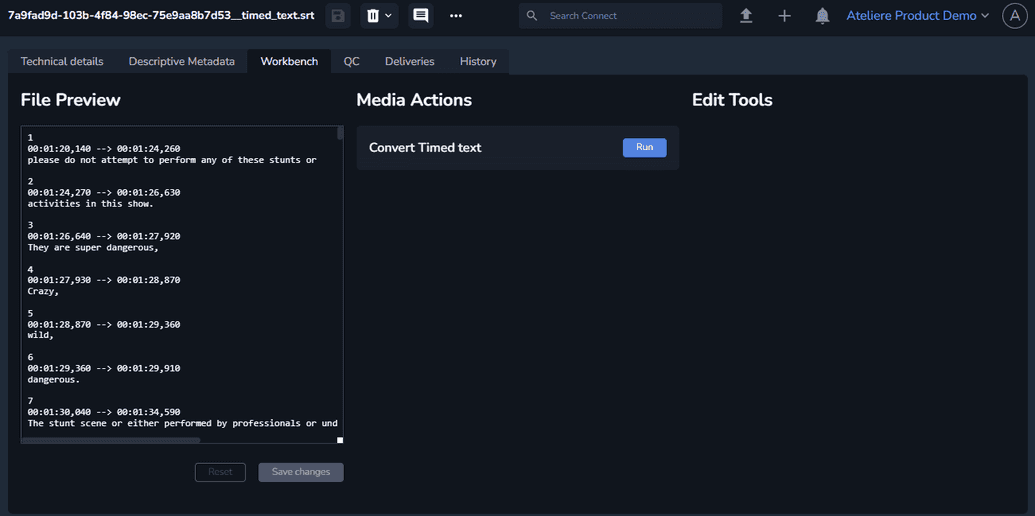Click the 'Convert Timed text' label

click(x=425, y=147)
